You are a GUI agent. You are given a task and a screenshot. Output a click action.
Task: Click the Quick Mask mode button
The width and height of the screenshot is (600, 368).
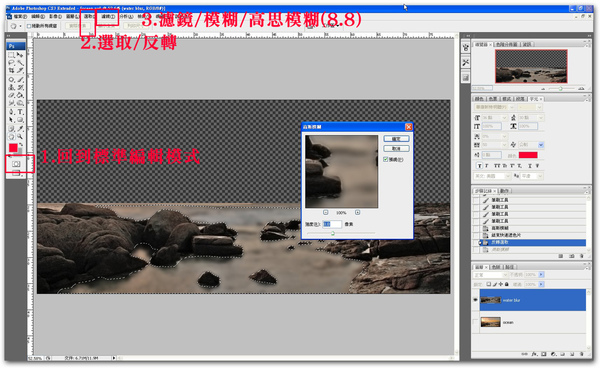[x=16, y=164]
